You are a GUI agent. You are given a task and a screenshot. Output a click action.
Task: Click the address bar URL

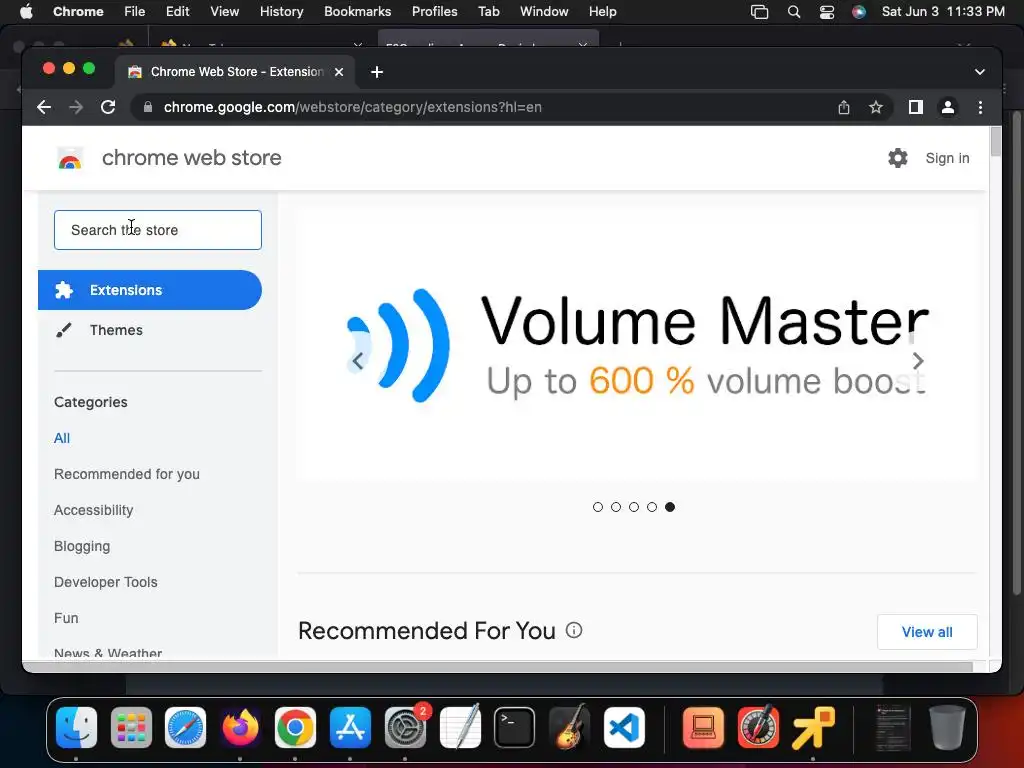pos(353,107)
